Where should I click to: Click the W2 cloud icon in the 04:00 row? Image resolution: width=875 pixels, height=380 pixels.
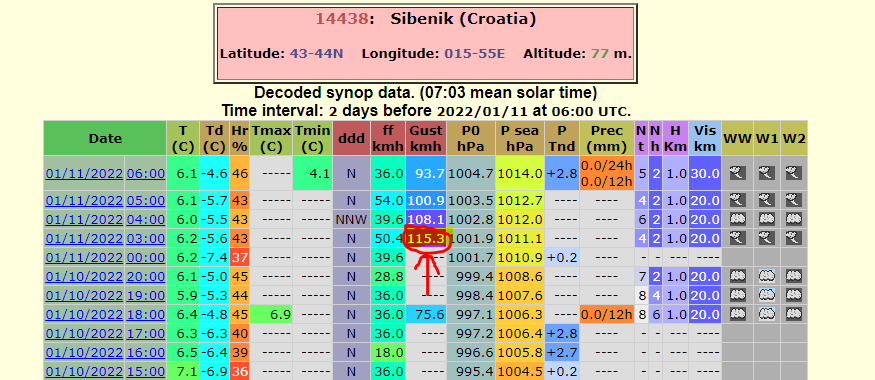coord(794,219)
